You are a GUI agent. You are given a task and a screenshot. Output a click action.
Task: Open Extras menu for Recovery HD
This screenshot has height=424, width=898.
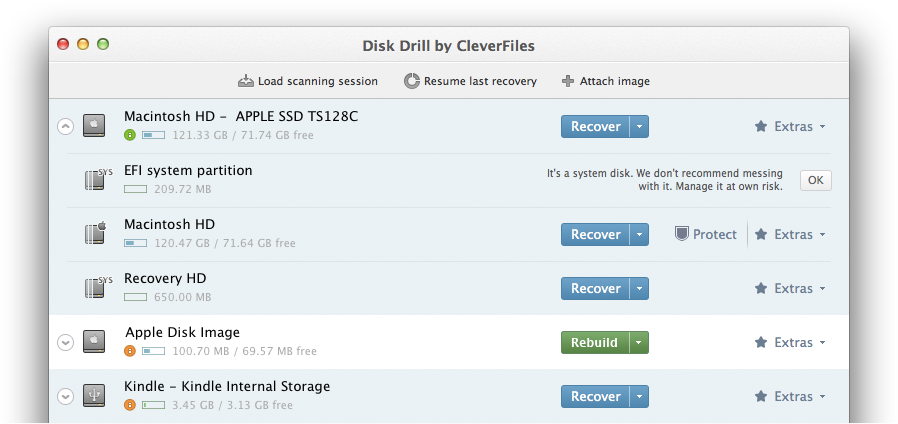pyautogui.click(x=790, y=288)
